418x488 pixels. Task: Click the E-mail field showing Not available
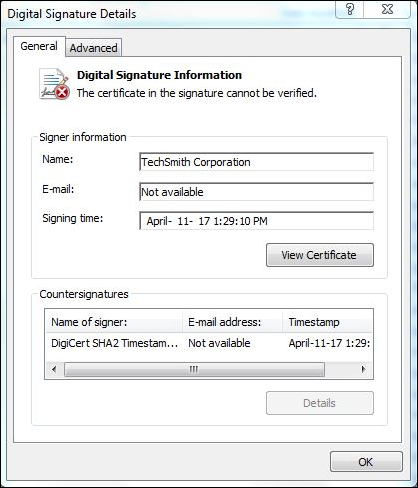point(256,192)
